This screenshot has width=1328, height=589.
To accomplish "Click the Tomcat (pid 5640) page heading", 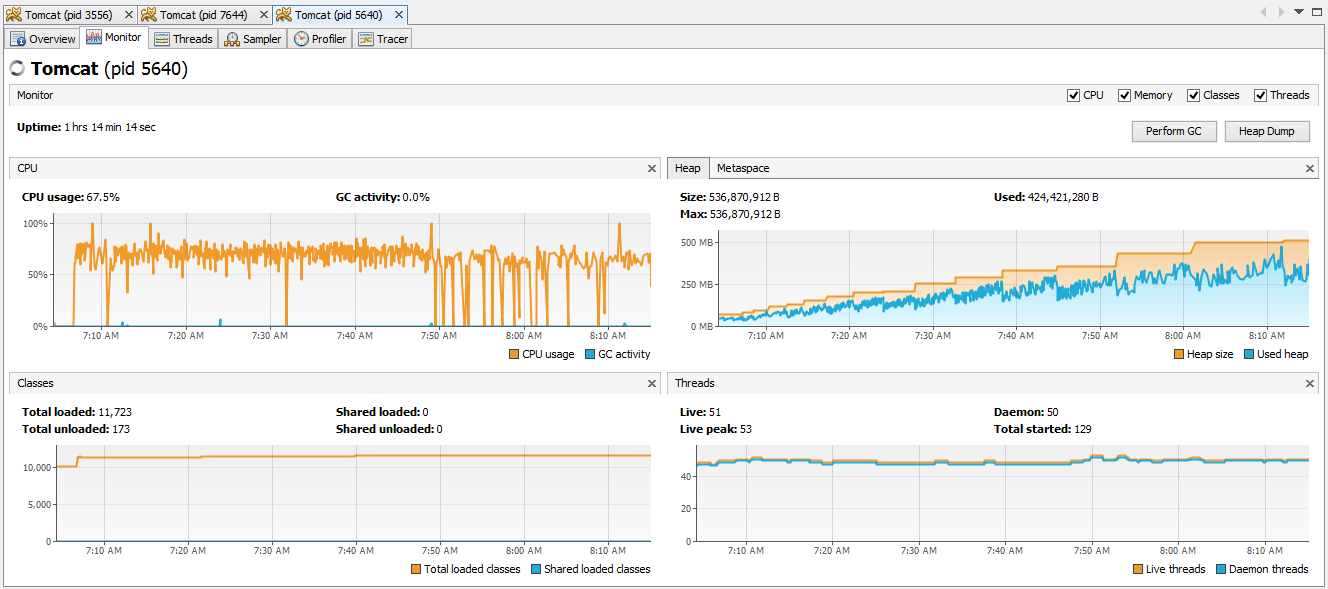I will [110, 69].
